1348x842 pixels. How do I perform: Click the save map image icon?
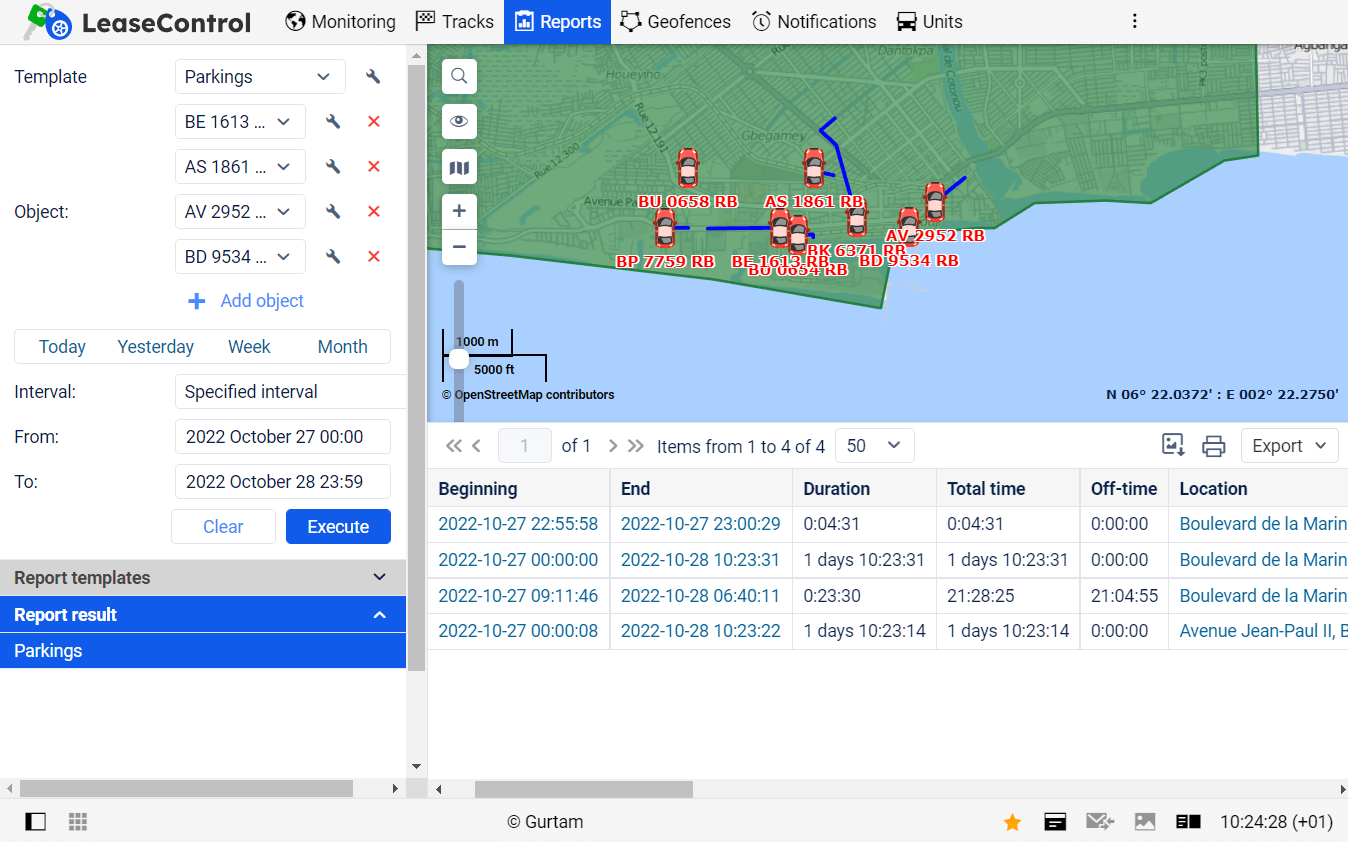click(1173, 446)
